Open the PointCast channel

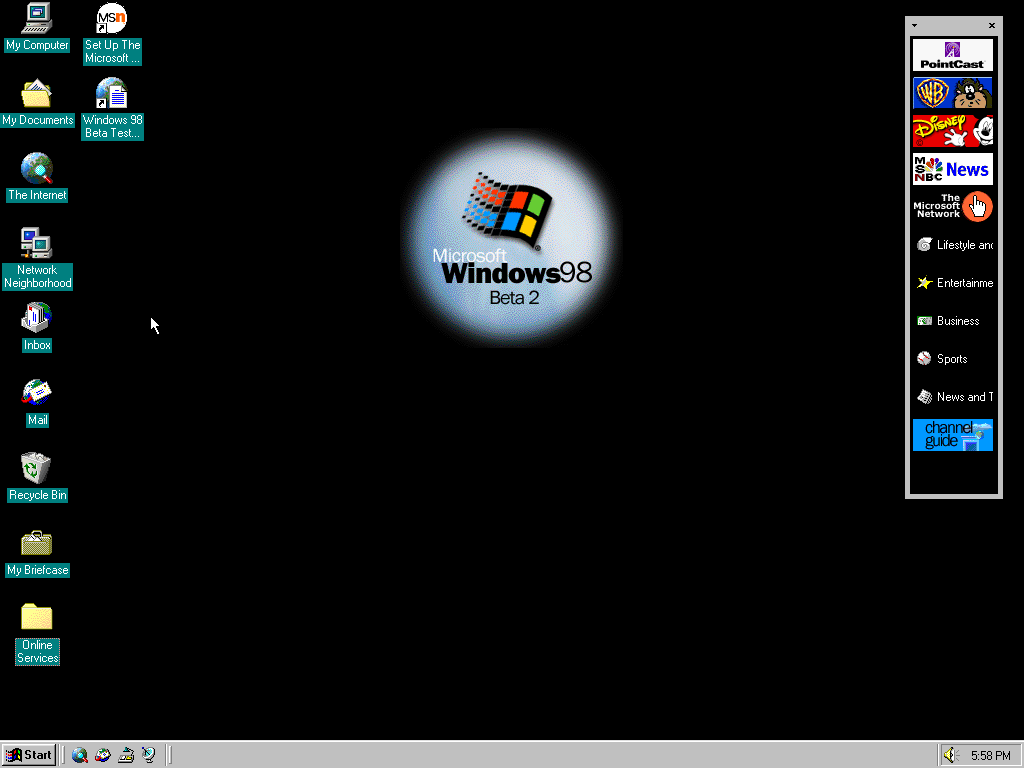pyautogui.click(x=953, y=55)
